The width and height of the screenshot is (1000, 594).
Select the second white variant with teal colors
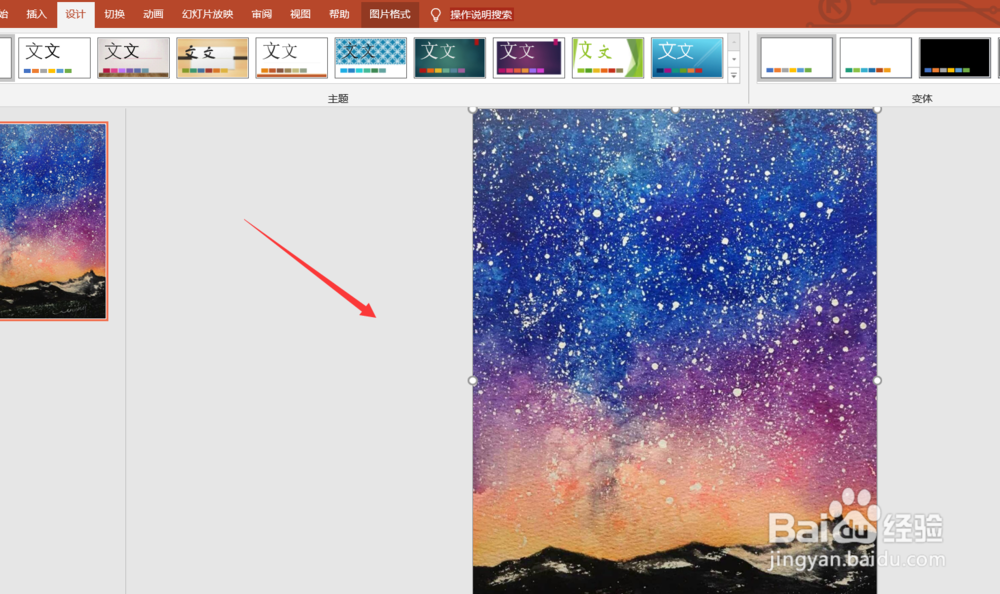click(x=876, y=57)
